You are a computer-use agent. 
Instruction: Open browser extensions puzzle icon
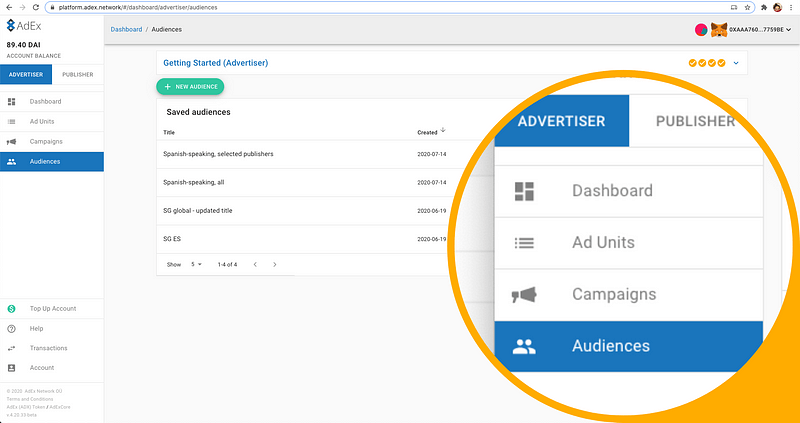tap(764, 8)
